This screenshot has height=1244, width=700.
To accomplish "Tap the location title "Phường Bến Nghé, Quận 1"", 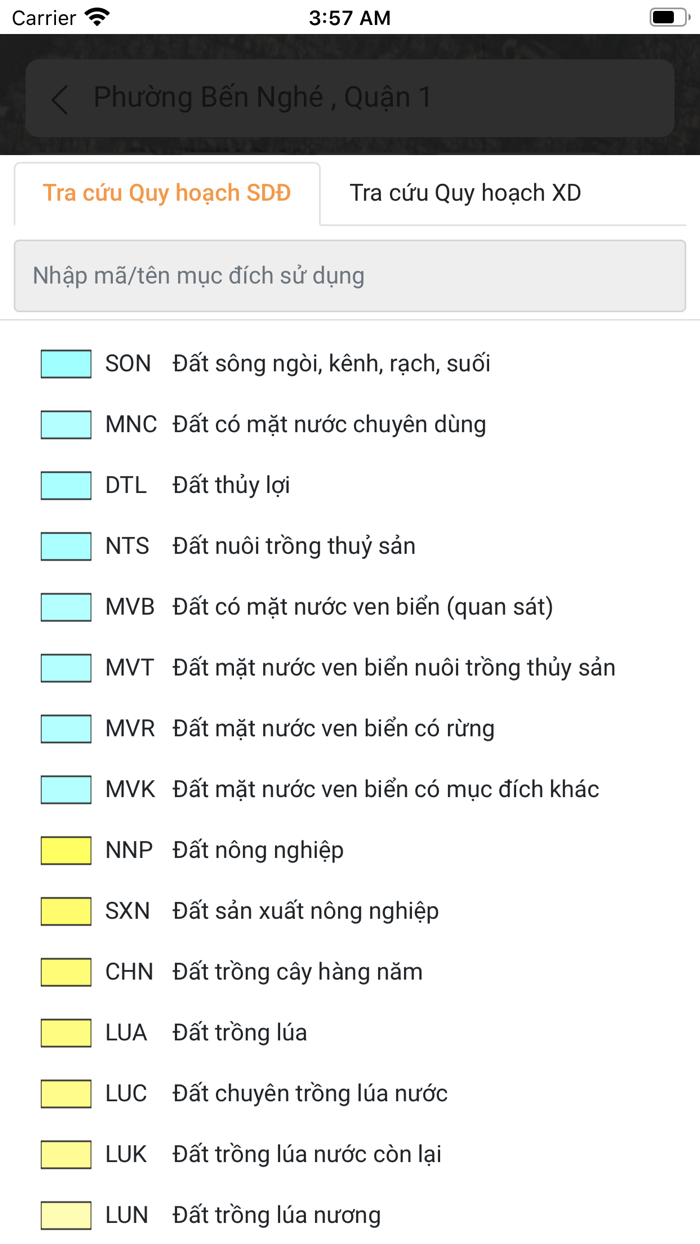I will coord(262,97).
